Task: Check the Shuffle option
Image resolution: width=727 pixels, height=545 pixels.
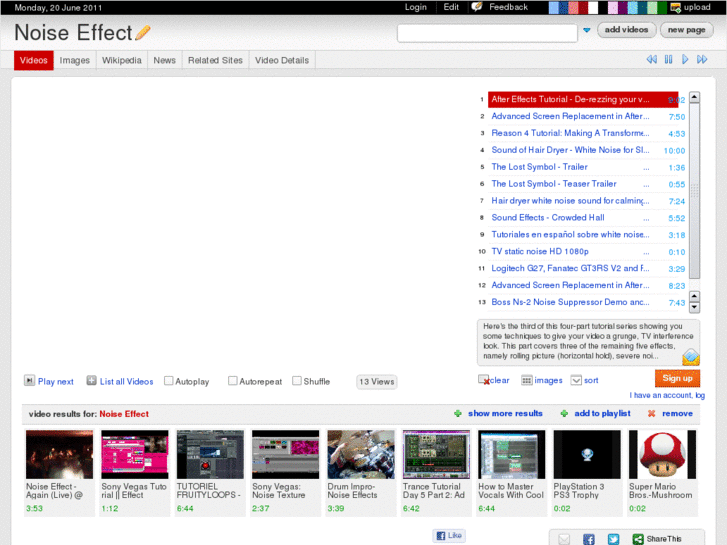Action: tap(297, 381)
